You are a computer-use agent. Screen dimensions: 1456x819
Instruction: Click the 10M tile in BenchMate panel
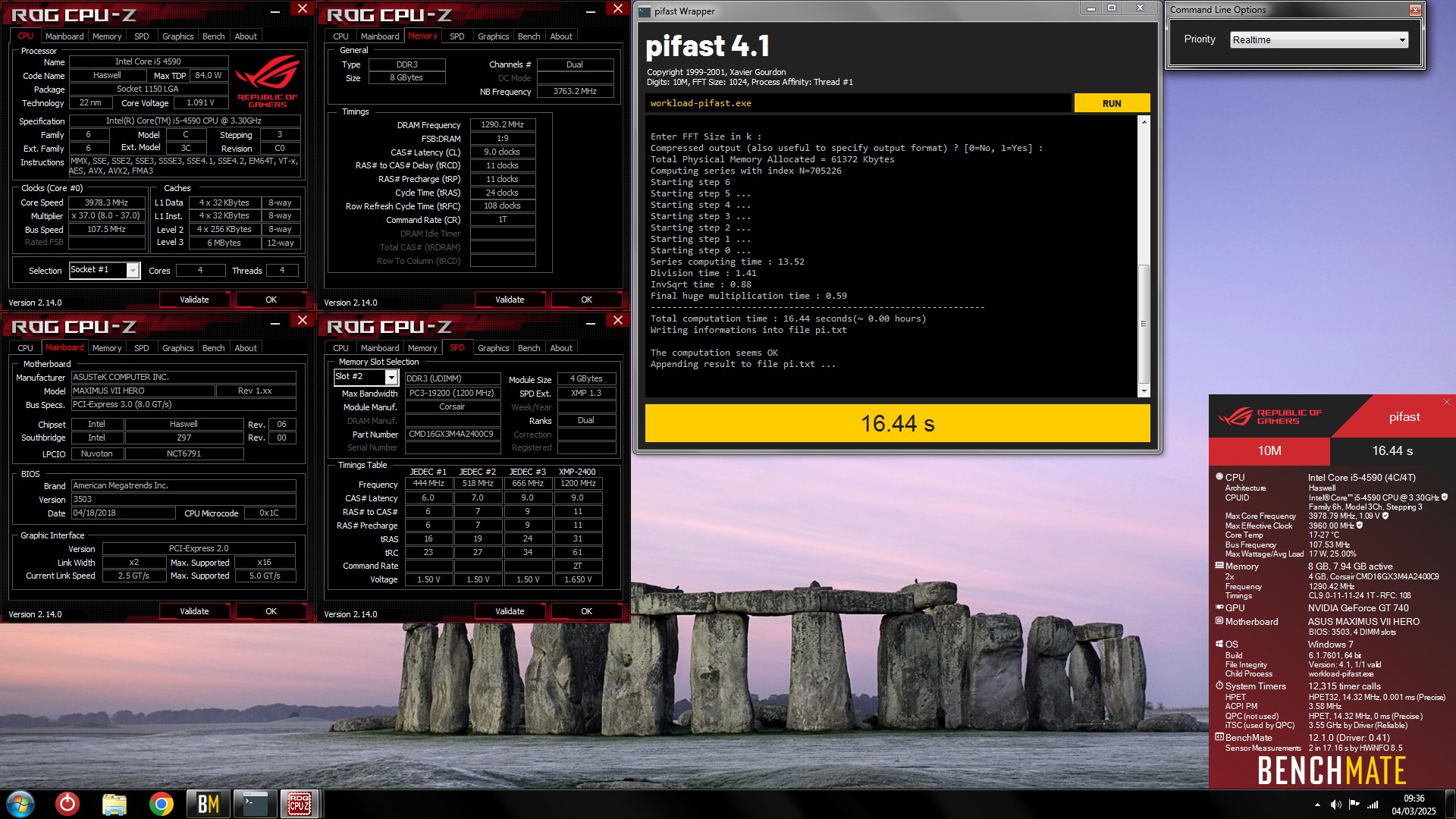[1269, 451]
